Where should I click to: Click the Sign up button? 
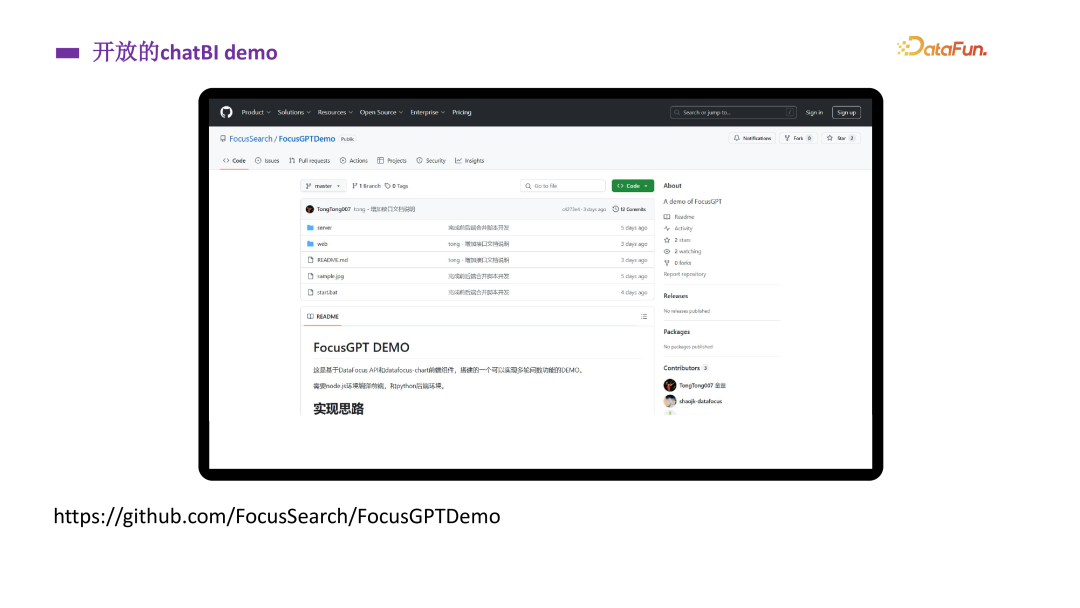click(x=846, y=112)
